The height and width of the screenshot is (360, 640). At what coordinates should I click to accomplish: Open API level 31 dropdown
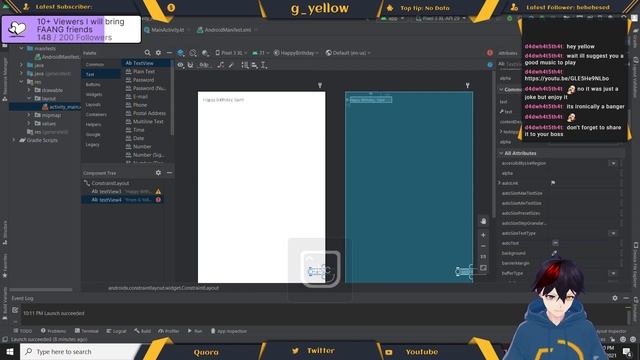pyautogui.click(x=260, y=53)
